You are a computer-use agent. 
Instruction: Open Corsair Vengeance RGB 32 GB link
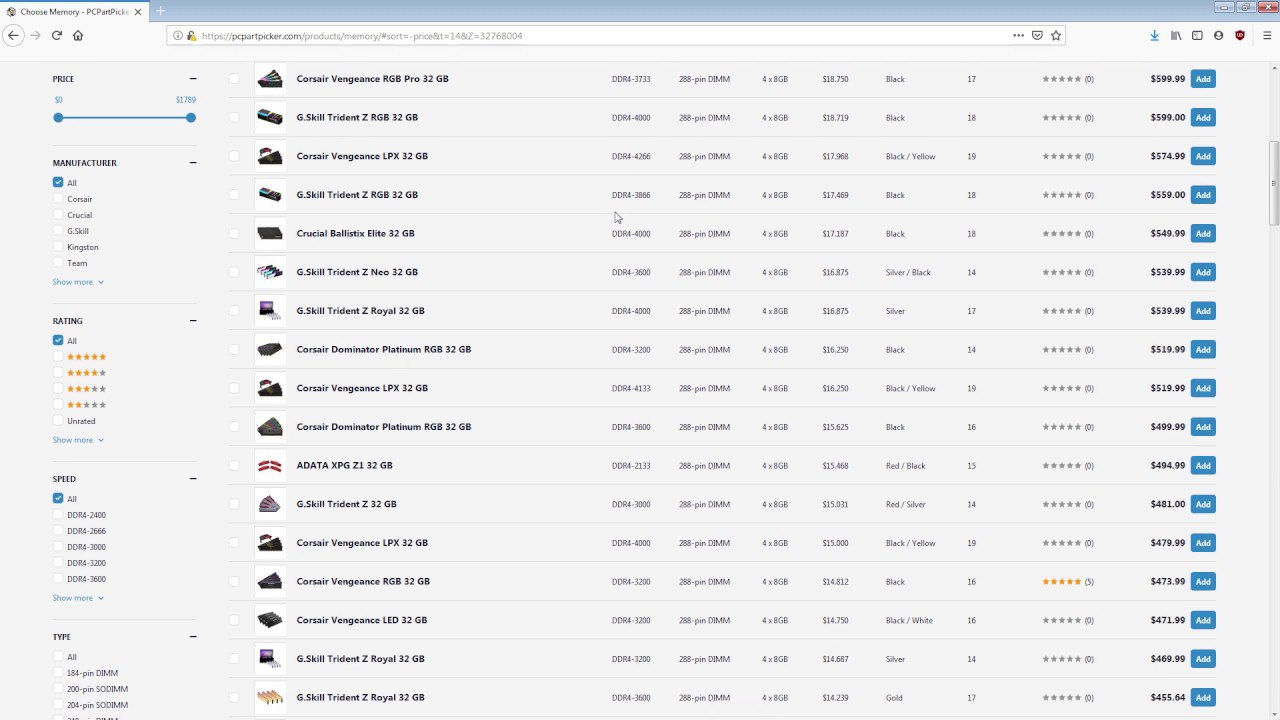(x=363, y=581)
